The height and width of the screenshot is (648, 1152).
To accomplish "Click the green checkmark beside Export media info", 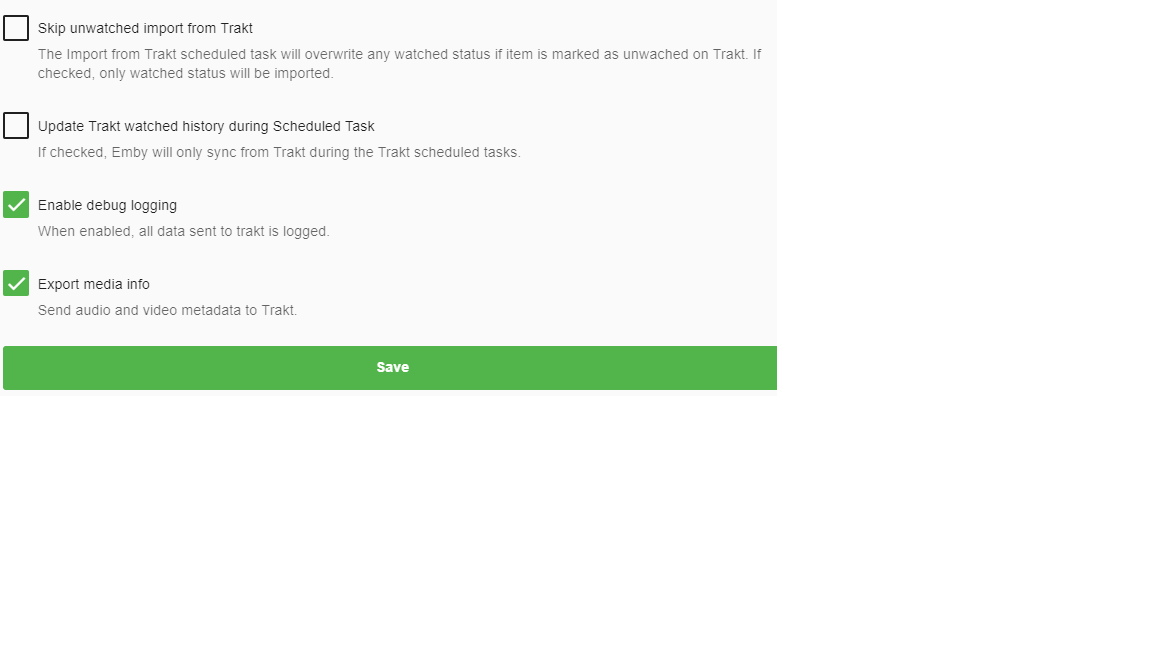I will click(x=16, y=284).
